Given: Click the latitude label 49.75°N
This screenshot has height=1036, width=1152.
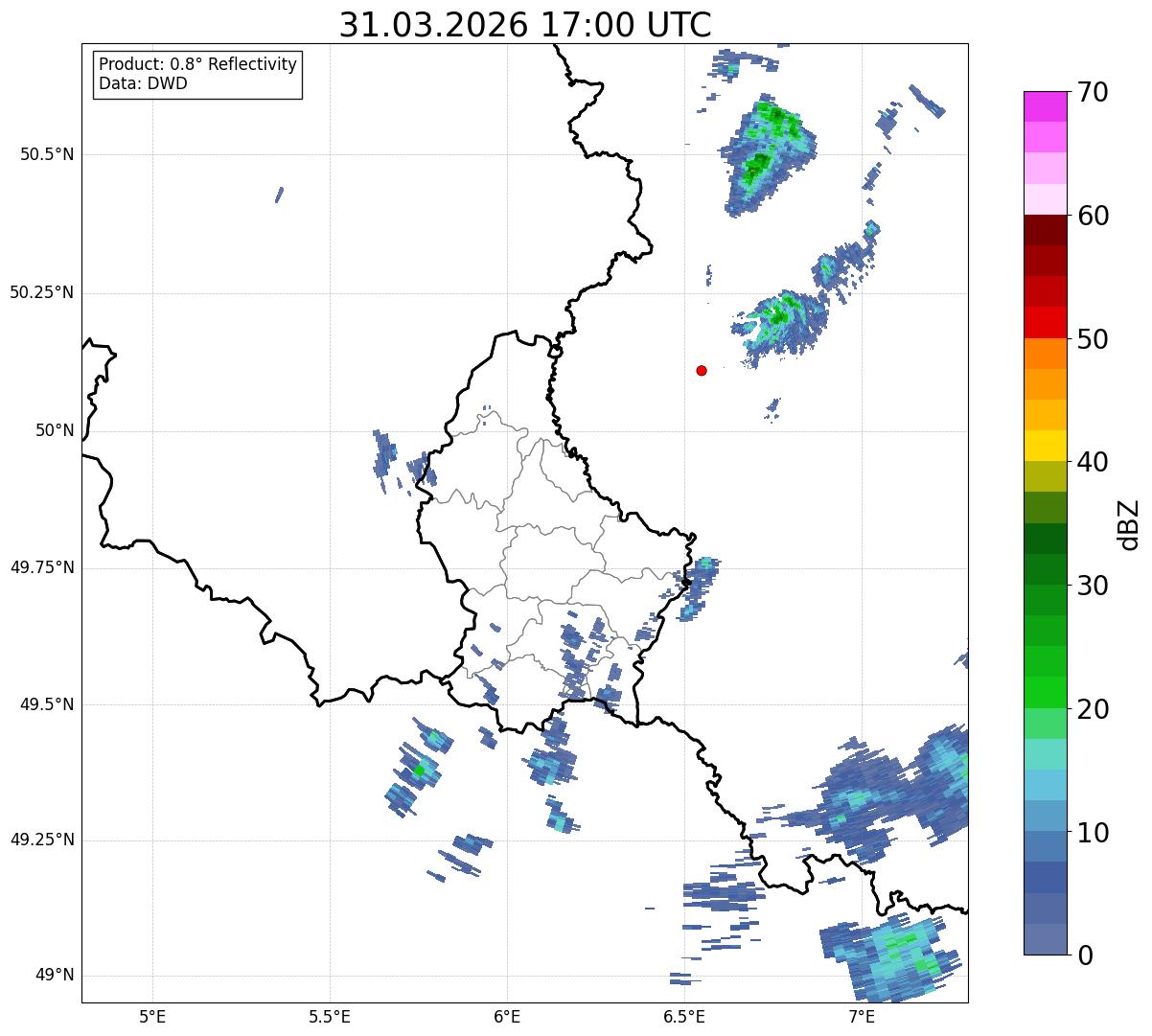Looking at the screenshot, I should 41,567.
